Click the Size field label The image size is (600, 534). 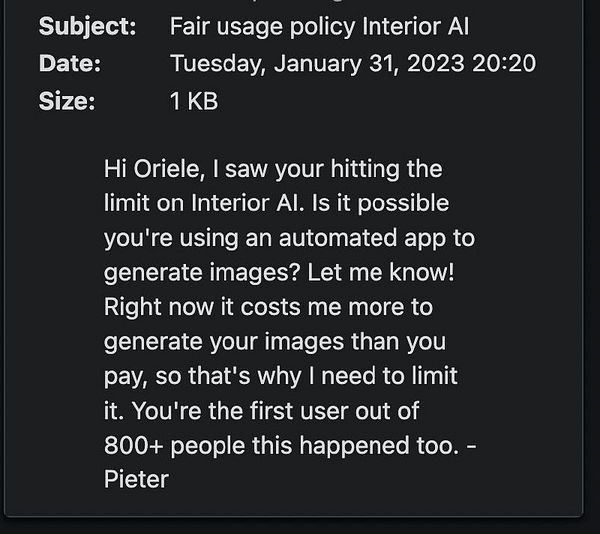point(66,101)
